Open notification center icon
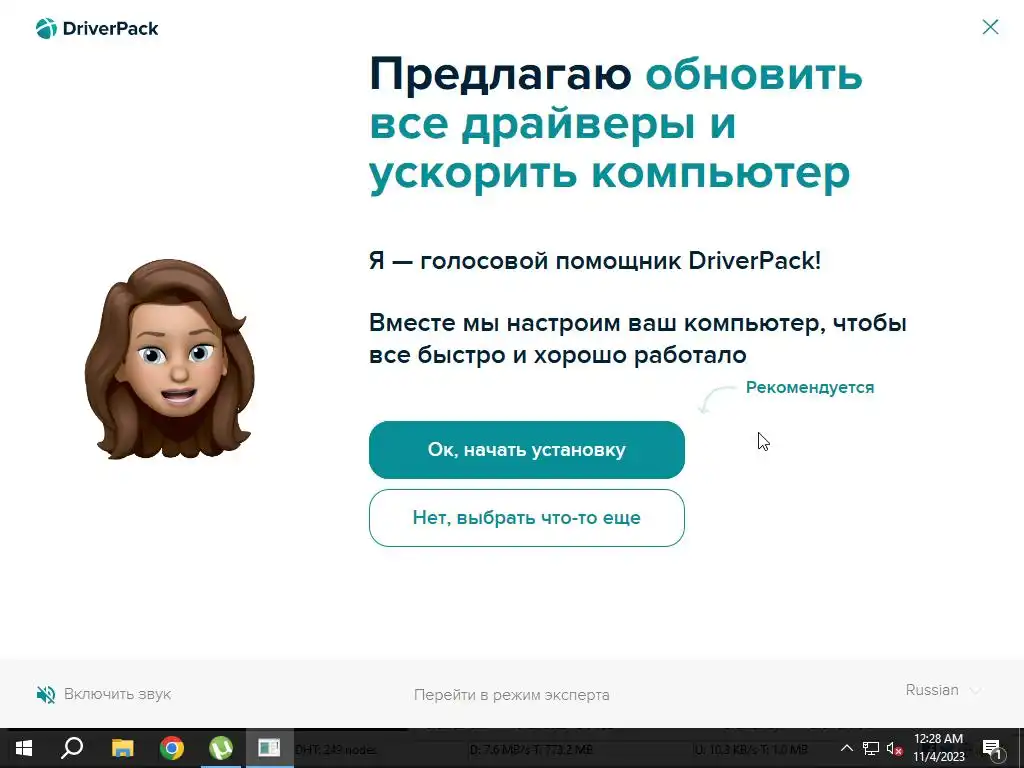Screen dimensions: 1024x768 992,748
